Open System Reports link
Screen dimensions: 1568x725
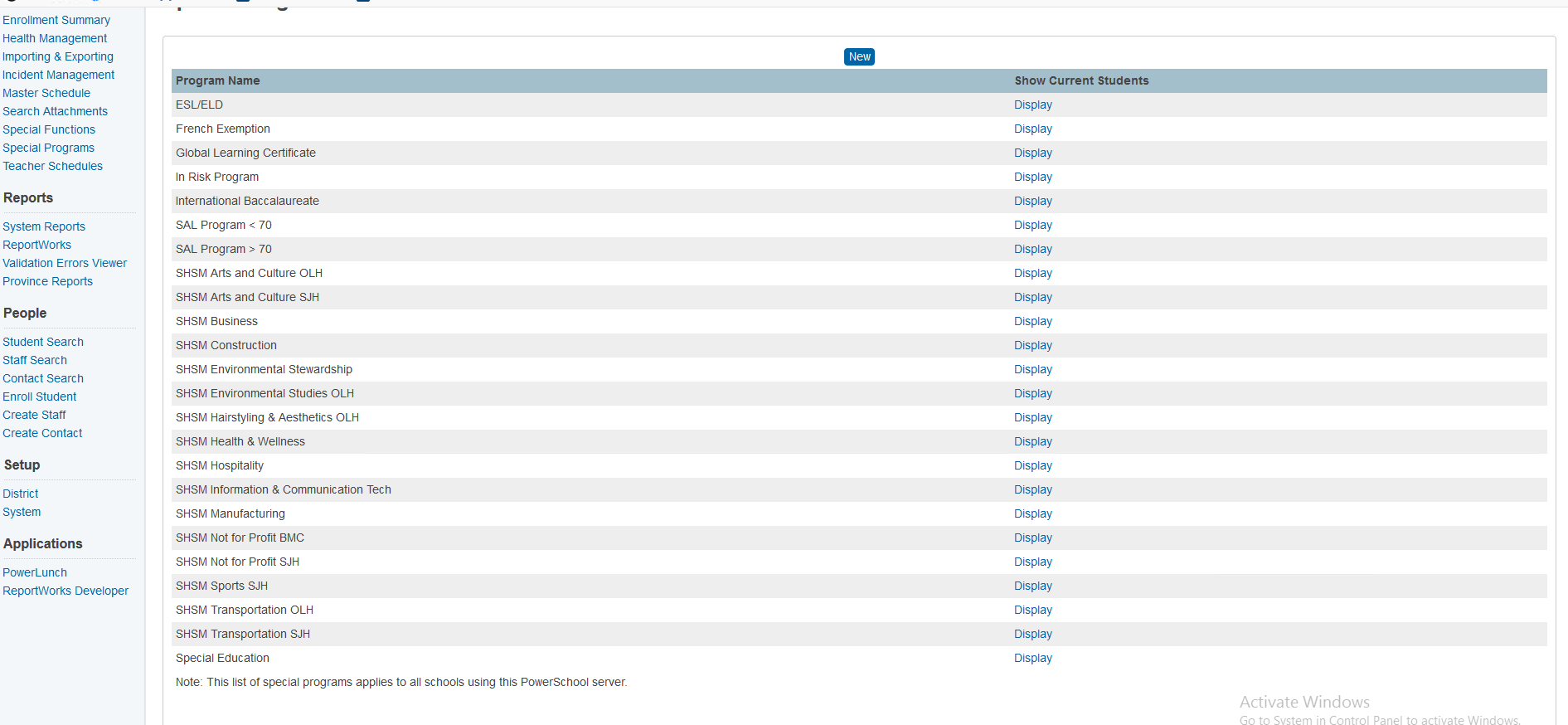[44, 226]
